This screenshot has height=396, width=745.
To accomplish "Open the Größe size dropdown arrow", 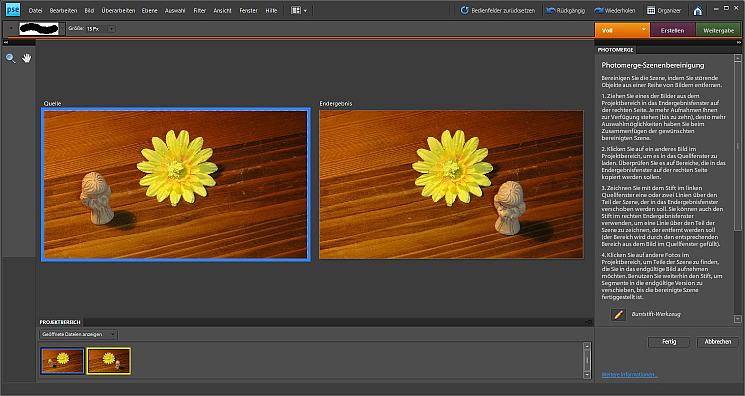I will tap(111, 29).
